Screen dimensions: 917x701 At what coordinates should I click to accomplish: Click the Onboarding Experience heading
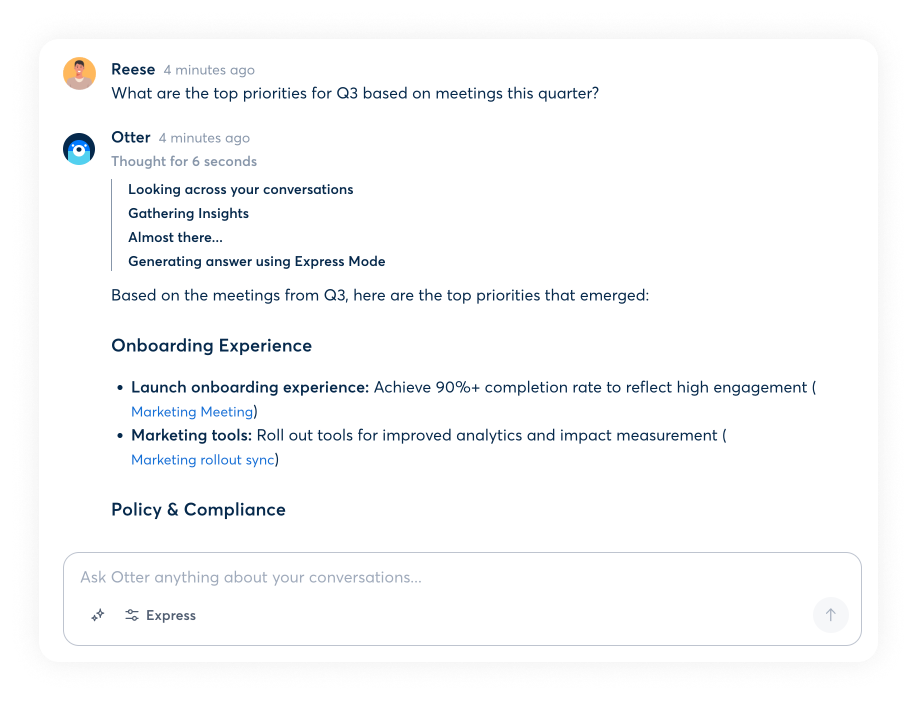pyautogui.click(x=211, y=346)
